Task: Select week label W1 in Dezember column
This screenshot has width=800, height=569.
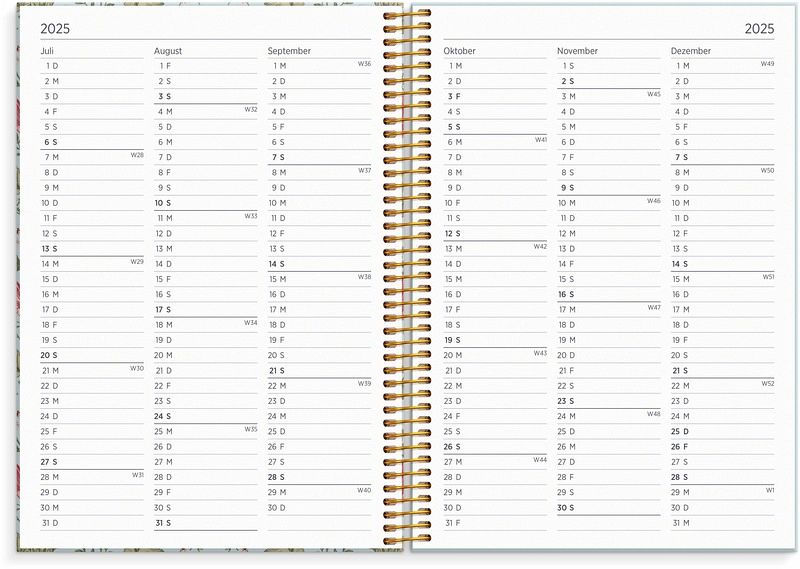Action: tap(770, 490)
